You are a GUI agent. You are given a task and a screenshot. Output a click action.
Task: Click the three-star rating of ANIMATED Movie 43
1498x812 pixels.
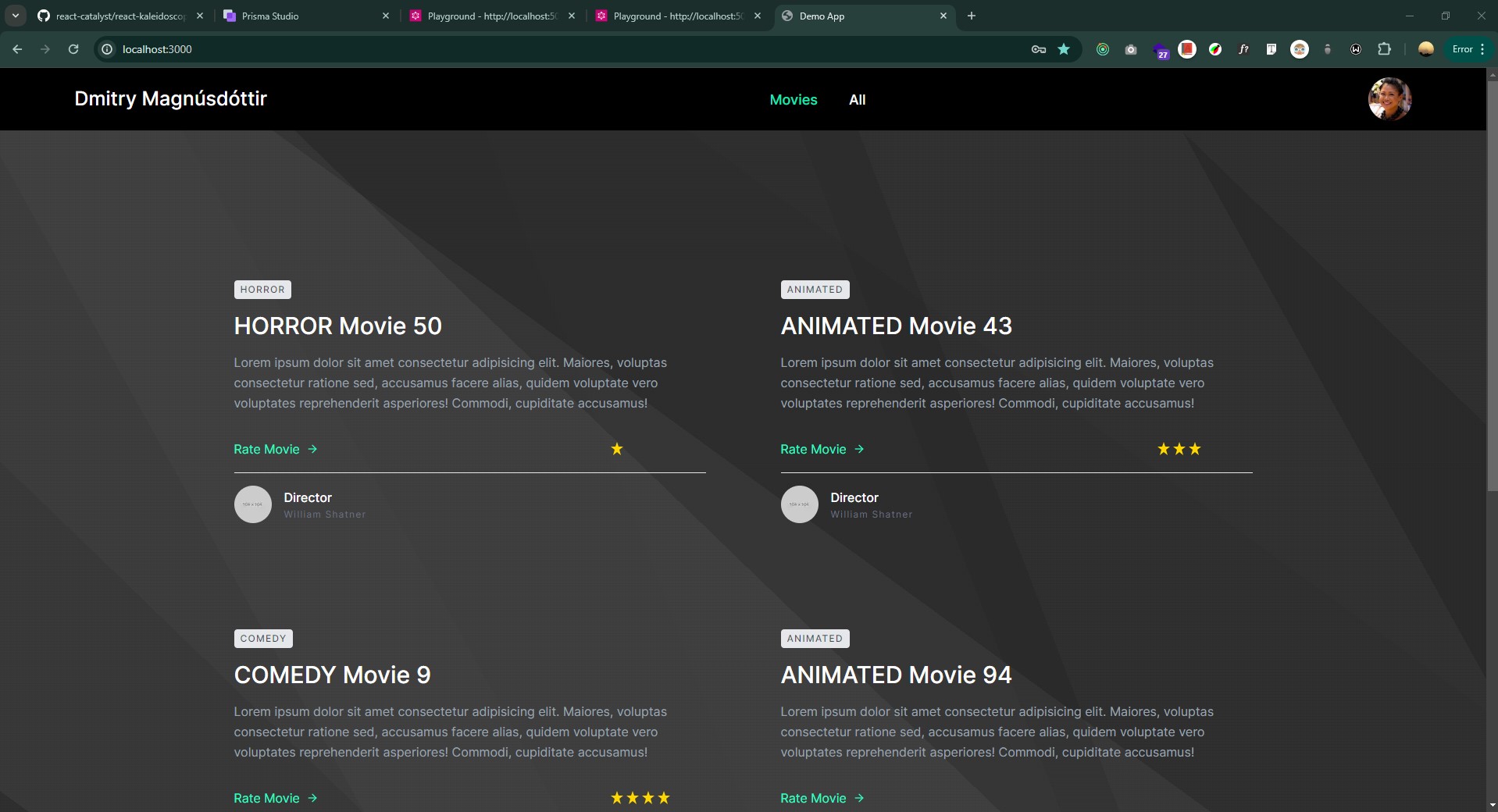tap(1179, 449)
